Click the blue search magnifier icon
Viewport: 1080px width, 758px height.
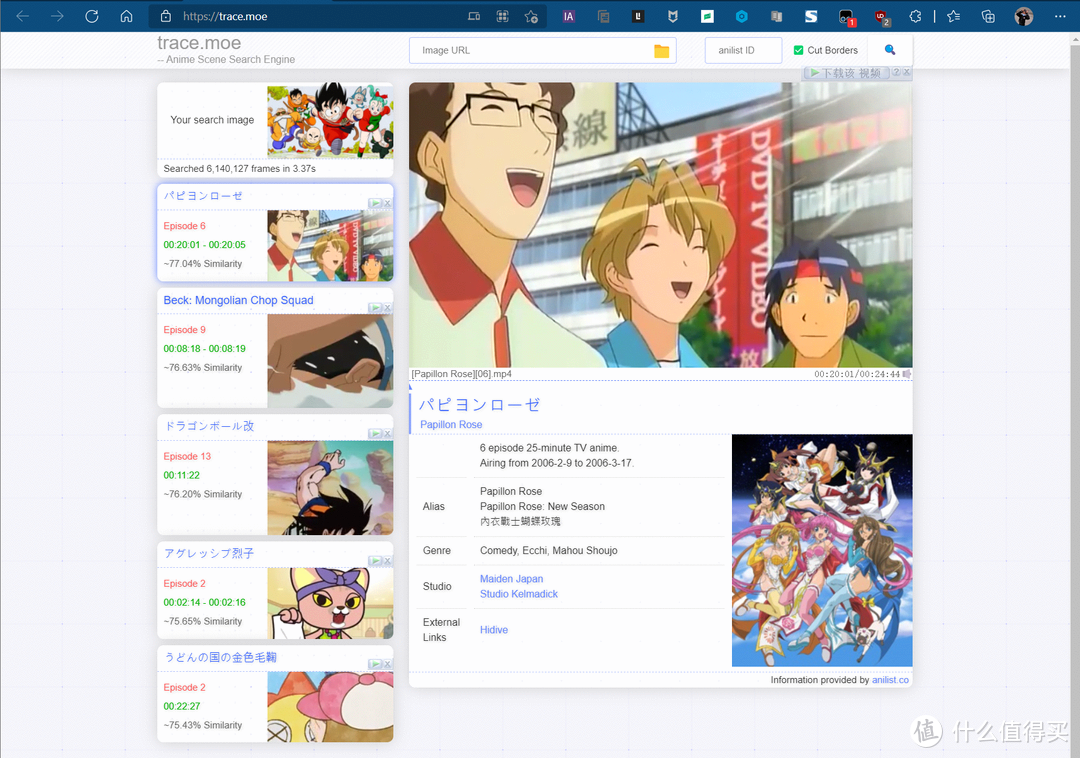click(x=890, y=50)
